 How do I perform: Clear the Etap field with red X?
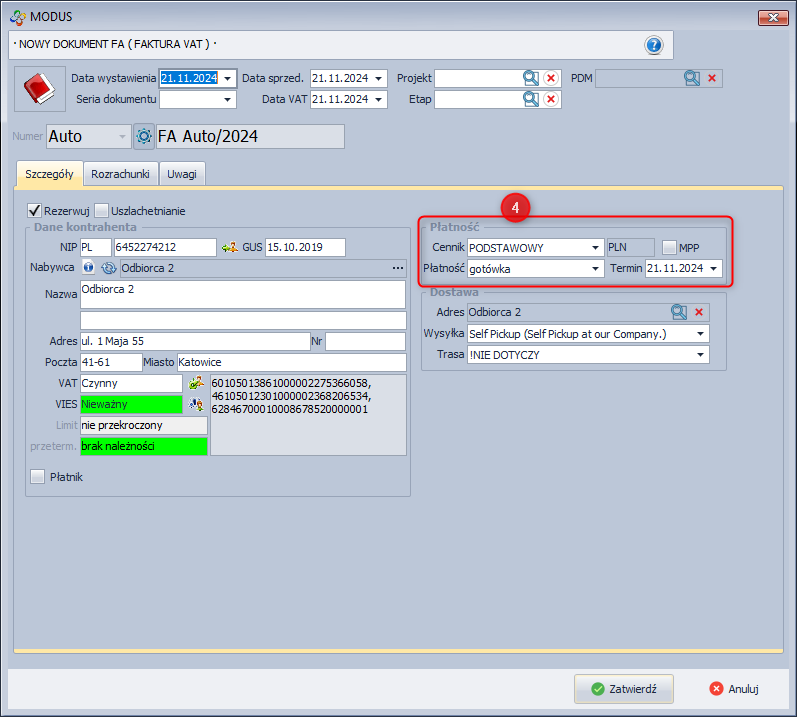551,99
